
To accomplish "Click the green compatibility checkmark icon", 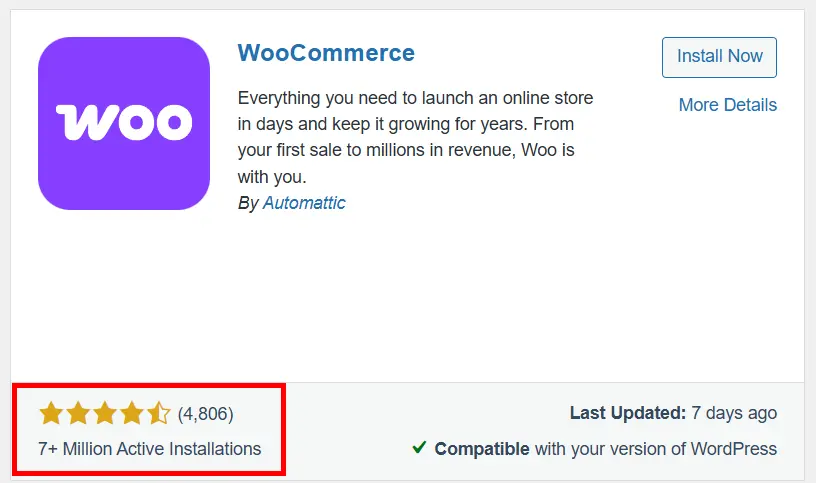I will 419,447.
